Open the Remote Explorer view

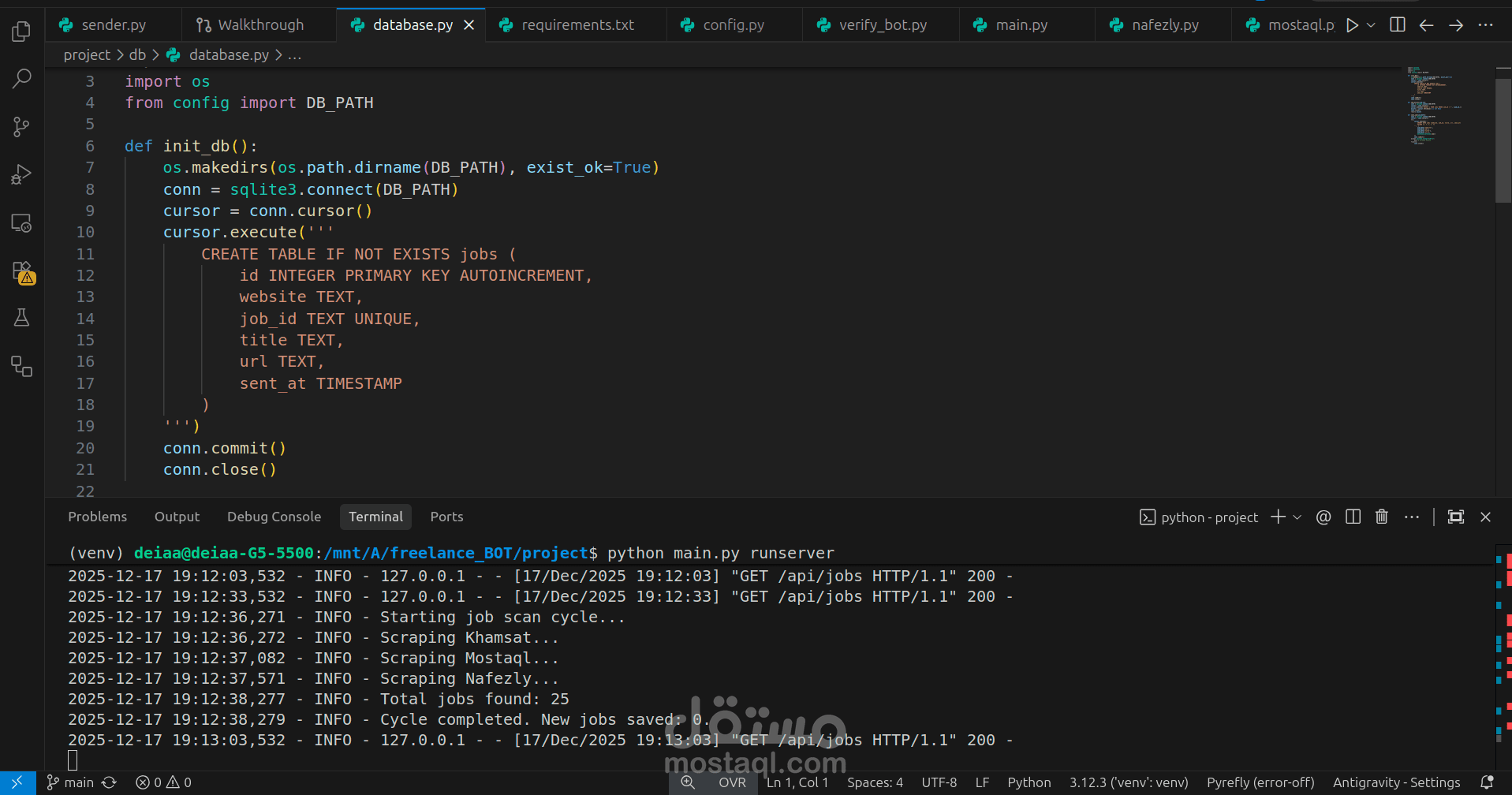coord(22,223)
